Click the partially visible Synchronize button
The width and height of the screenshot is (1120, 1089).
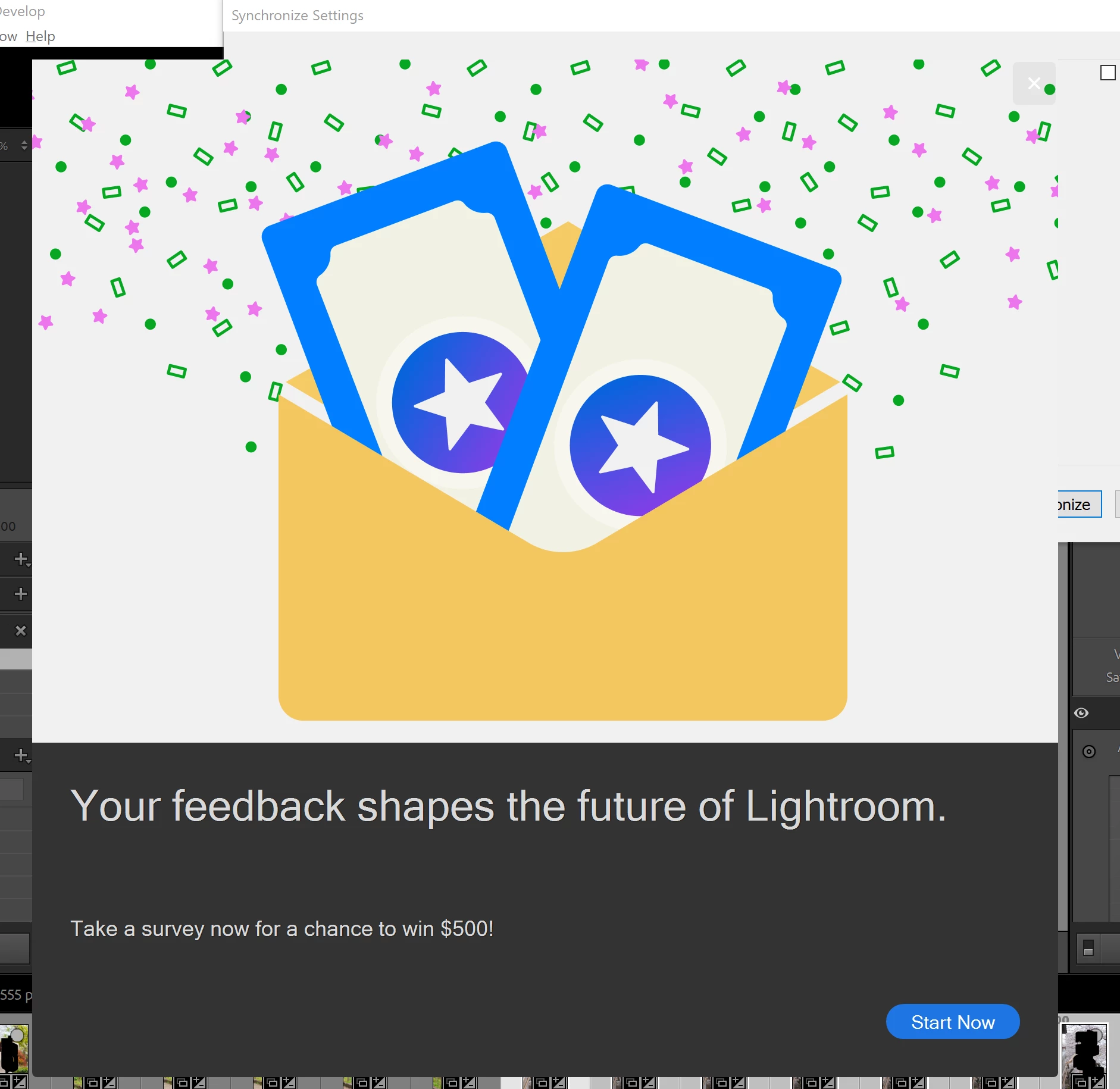[1080, 504]
